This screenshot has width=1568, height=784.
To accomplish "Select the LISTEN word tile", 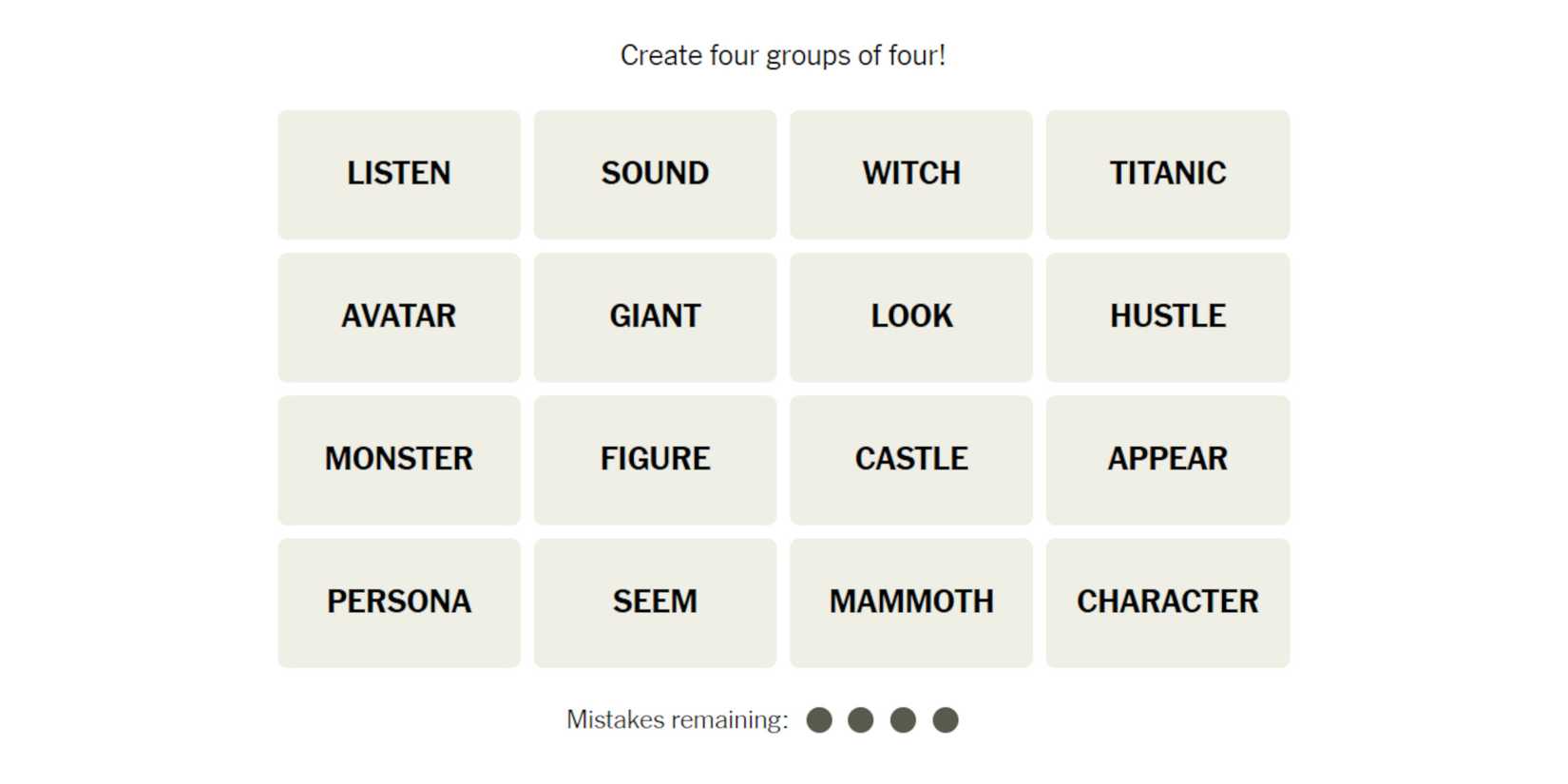I will point(399,174).
